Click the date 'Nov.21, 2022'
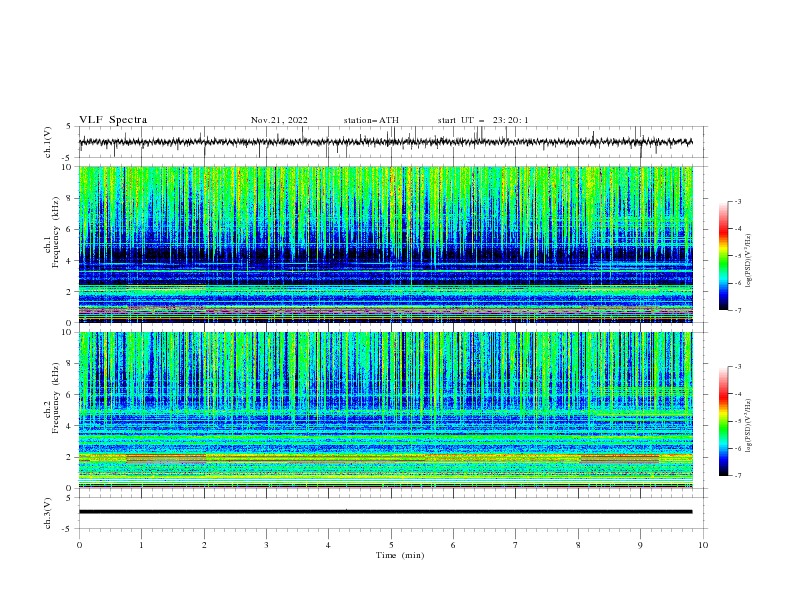The width and height of the screenshot is (792, 612). [279, 120]
